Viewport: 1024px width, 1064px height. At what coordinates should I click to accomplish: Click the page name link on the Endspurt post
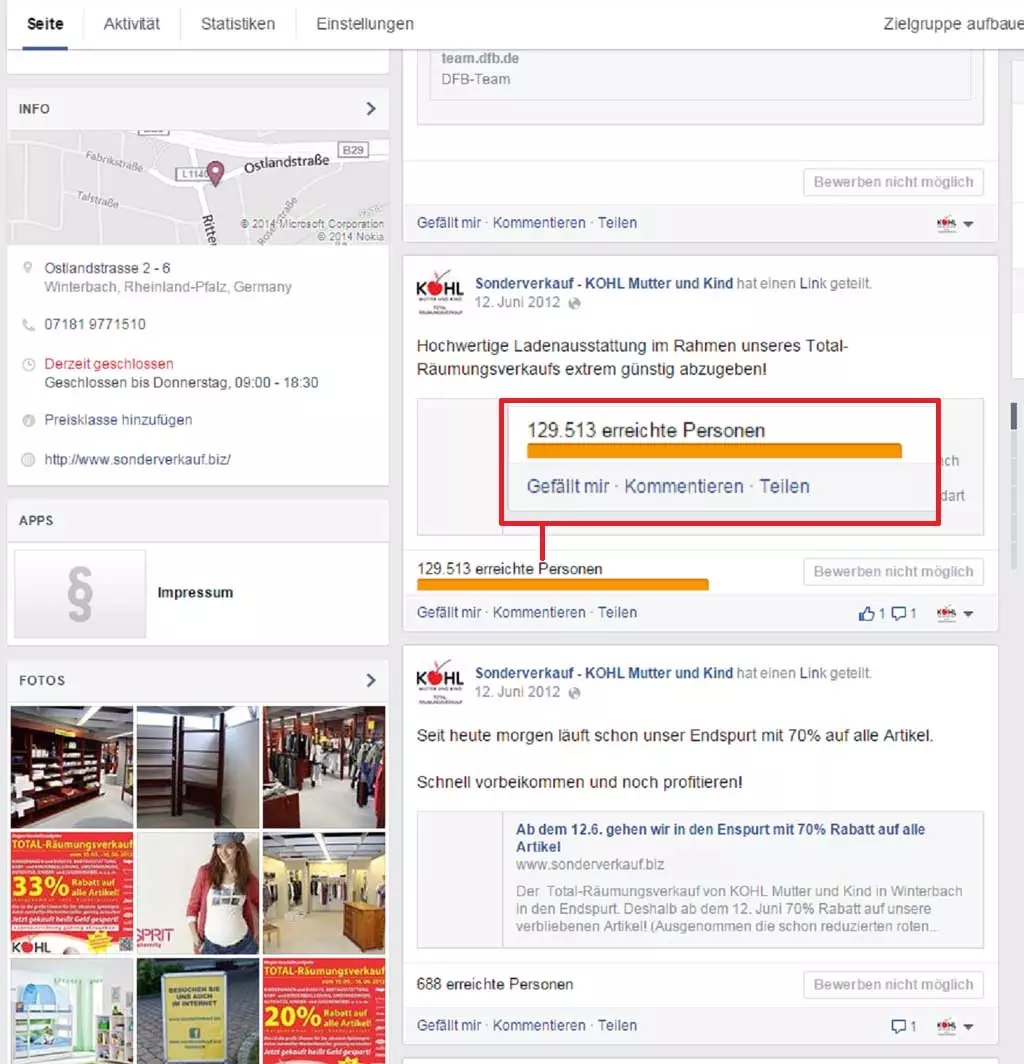tap(604, 672)
